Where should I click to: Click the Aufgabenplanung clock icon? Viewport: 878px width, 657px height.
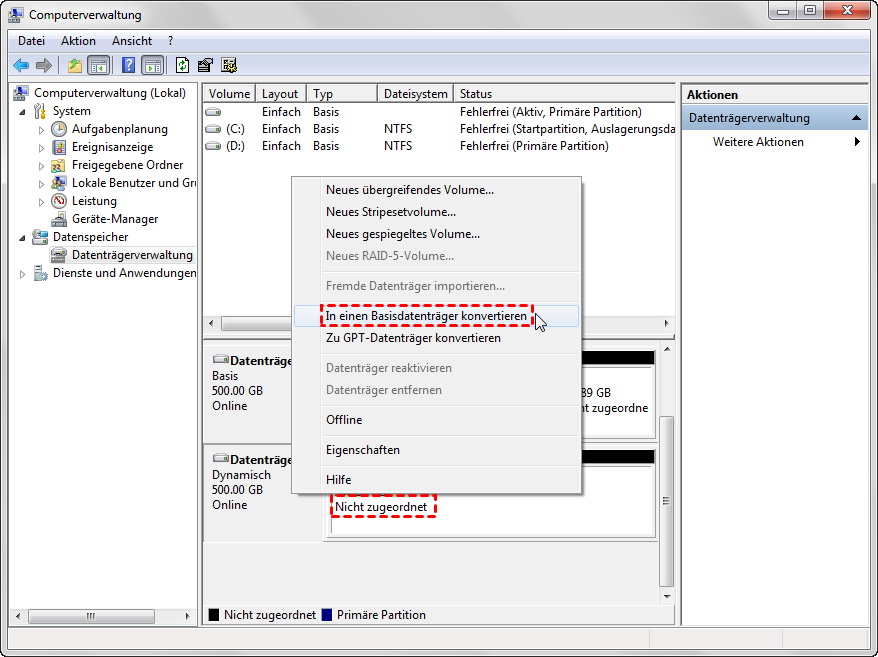pos(59,129)
